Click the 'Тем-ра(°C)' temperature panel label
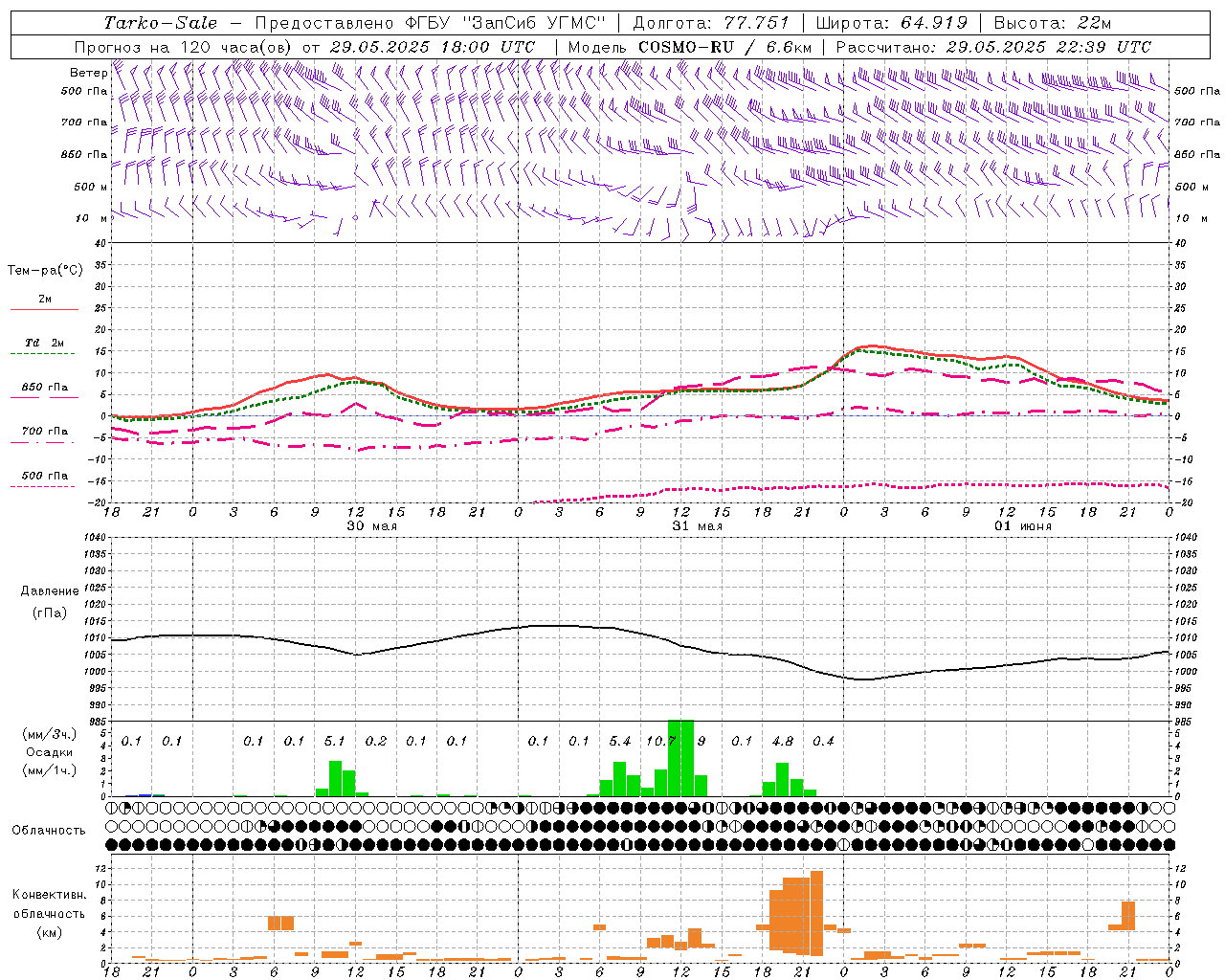1225x980 pixels. pyautogui.click(x=45, y=271)
